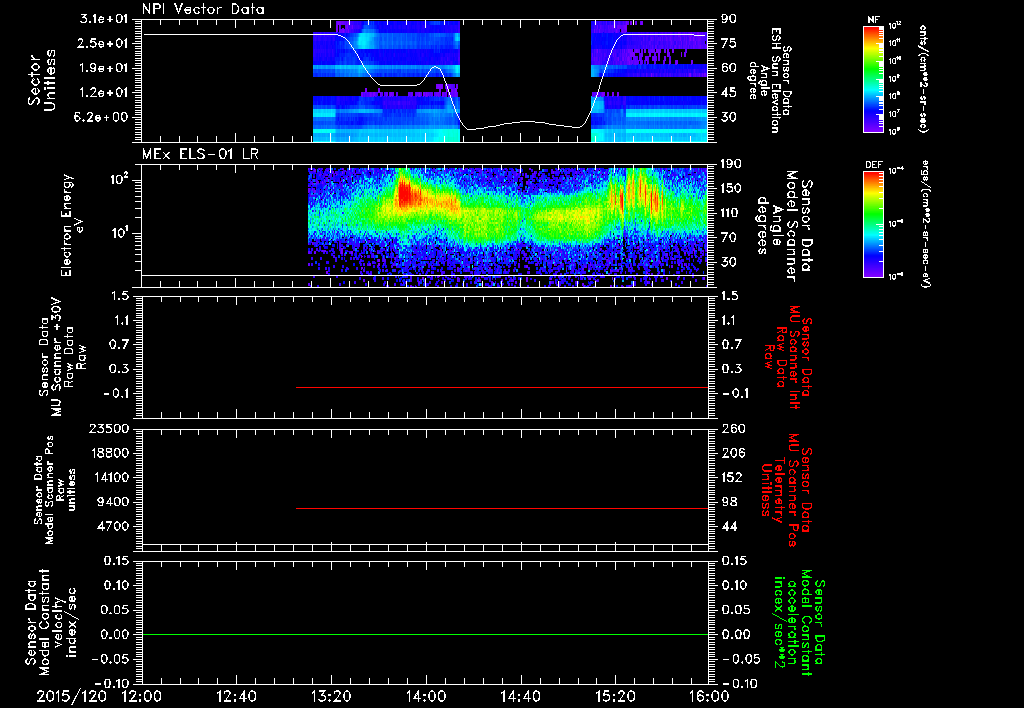
Task: Click the NF flux color bar
Action: 874,78
